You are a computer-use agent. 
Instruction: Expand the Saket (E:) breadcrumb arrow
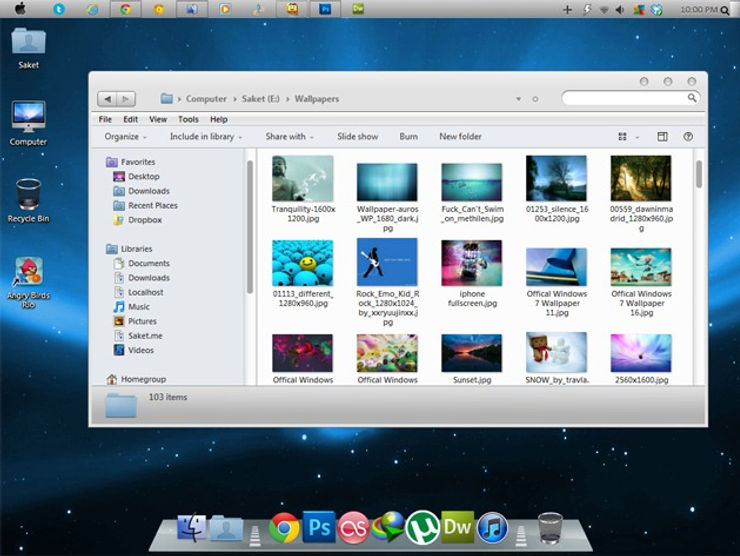(x=287, y=99)
